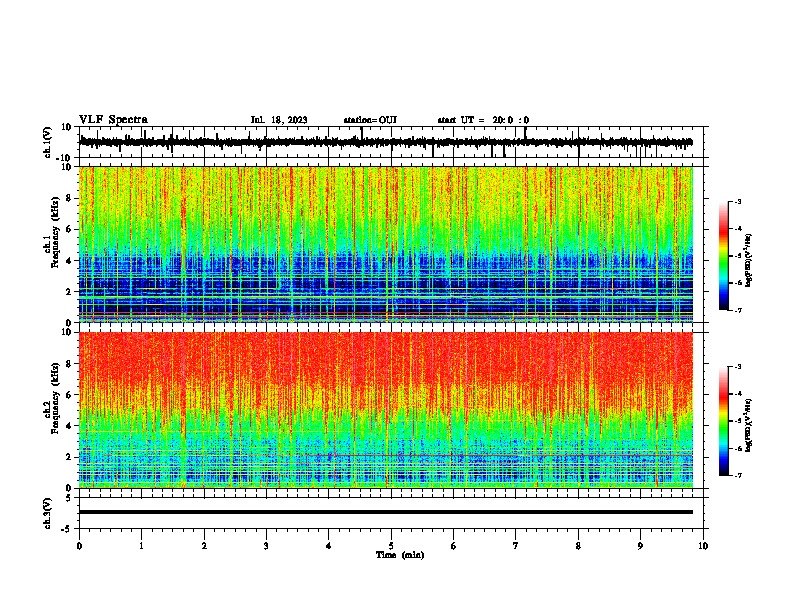
Task: Click the "station=OUJ" header text
Action: coord(370,120)
